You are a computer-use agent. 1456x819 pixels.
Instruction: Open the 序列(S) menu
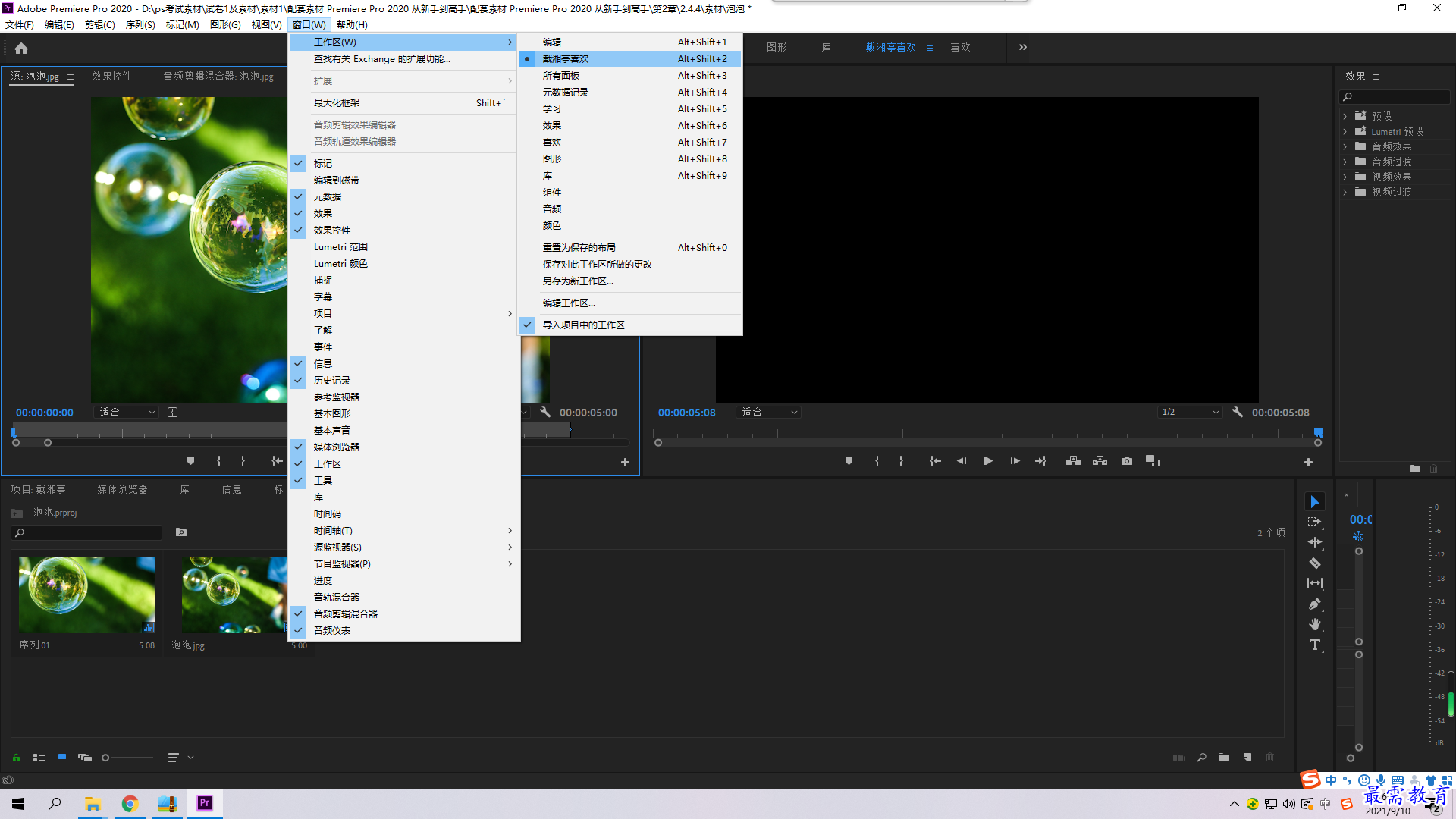[x=140, y=25]
